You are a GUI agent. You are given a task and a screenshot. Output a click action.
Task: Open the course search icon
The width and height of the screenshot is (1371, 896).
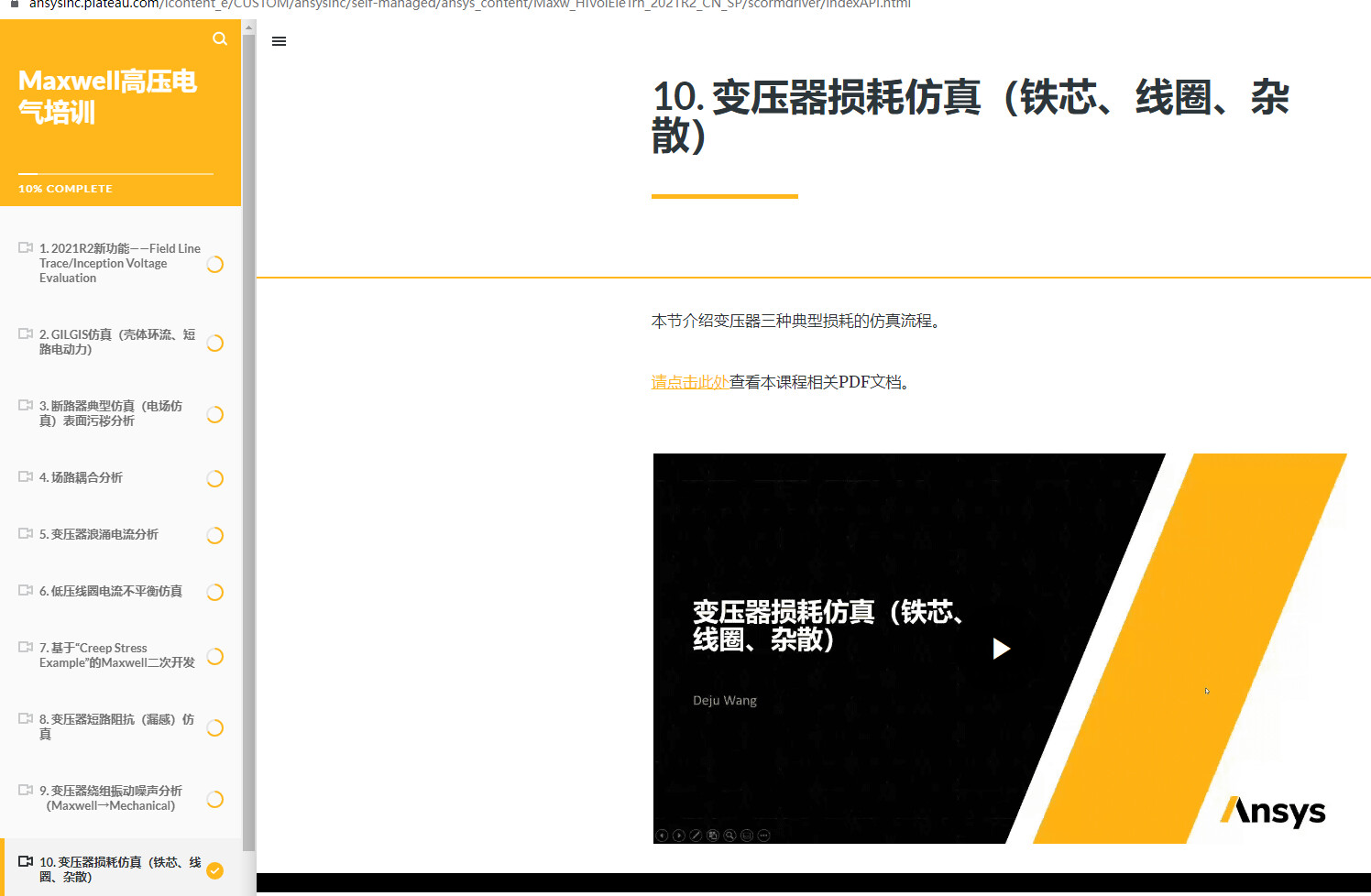220,38
